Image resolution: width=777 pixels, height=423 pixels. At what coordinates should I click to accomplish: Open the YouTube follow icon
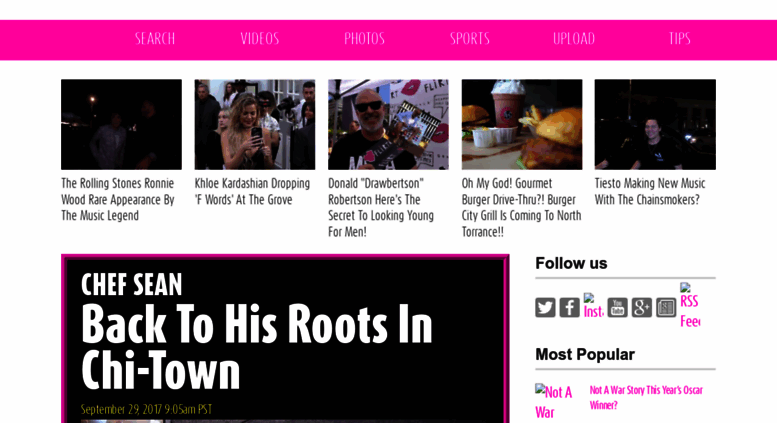[617, 308]
